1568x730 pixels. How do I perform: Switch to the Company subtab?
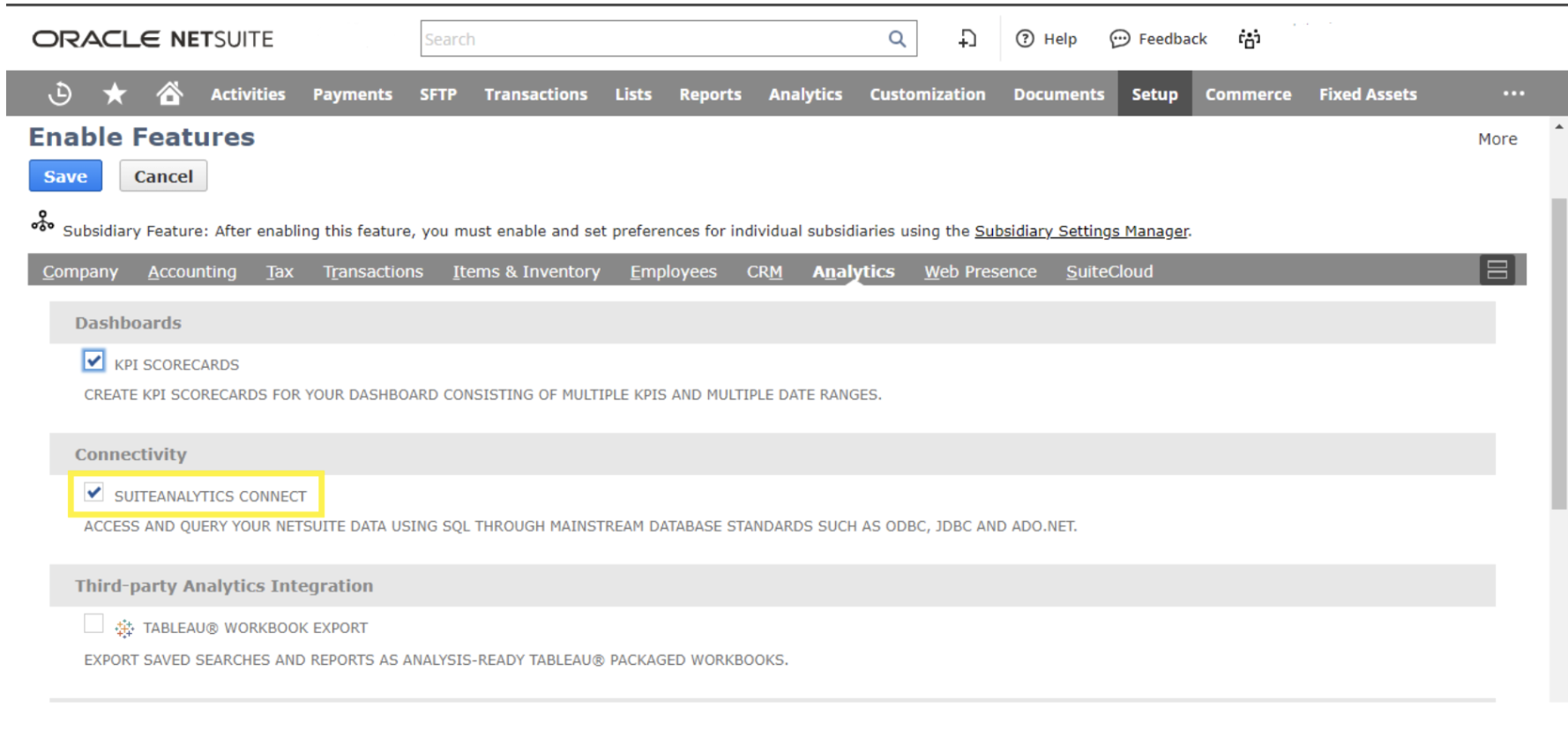coord(80,272)
